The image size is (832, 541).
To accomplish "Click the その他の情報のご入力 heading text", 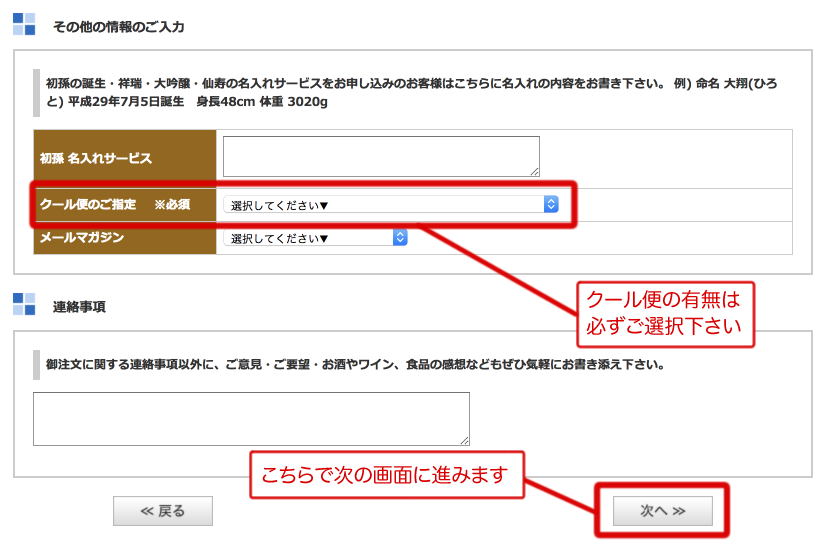I will coord(118,27).
